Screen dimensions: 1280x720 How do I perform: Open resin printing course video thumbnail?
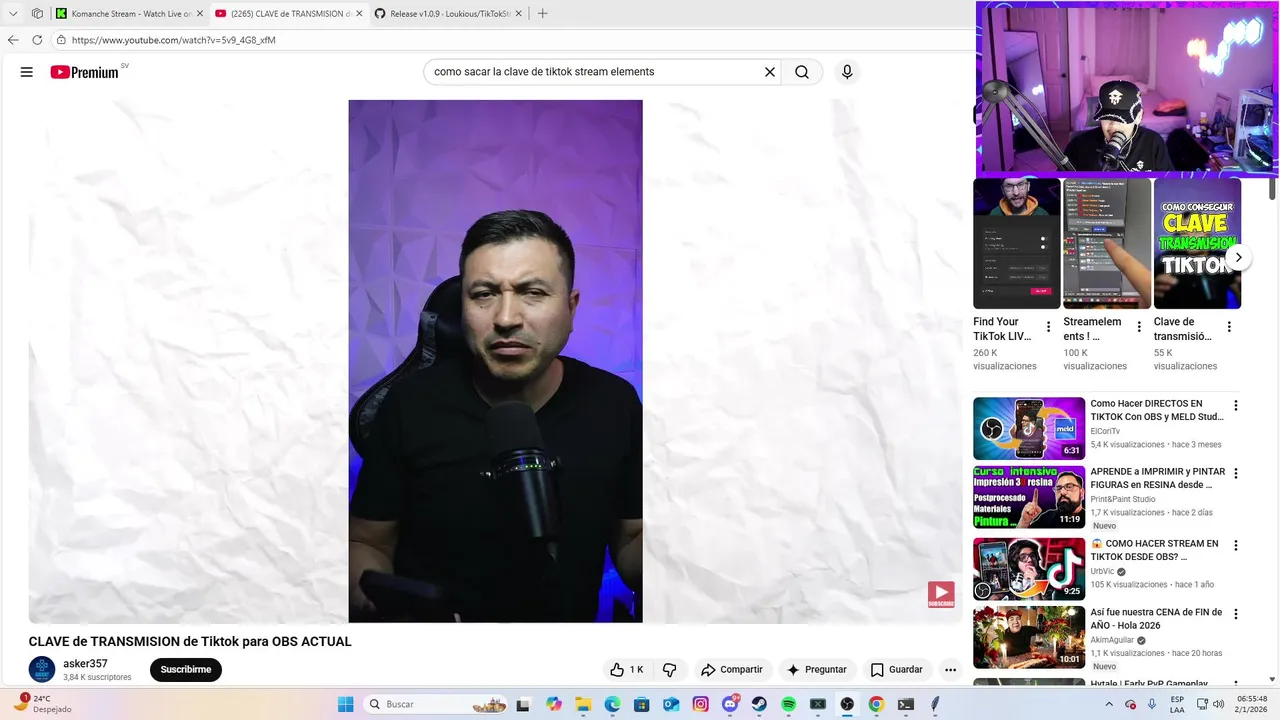1029,497
